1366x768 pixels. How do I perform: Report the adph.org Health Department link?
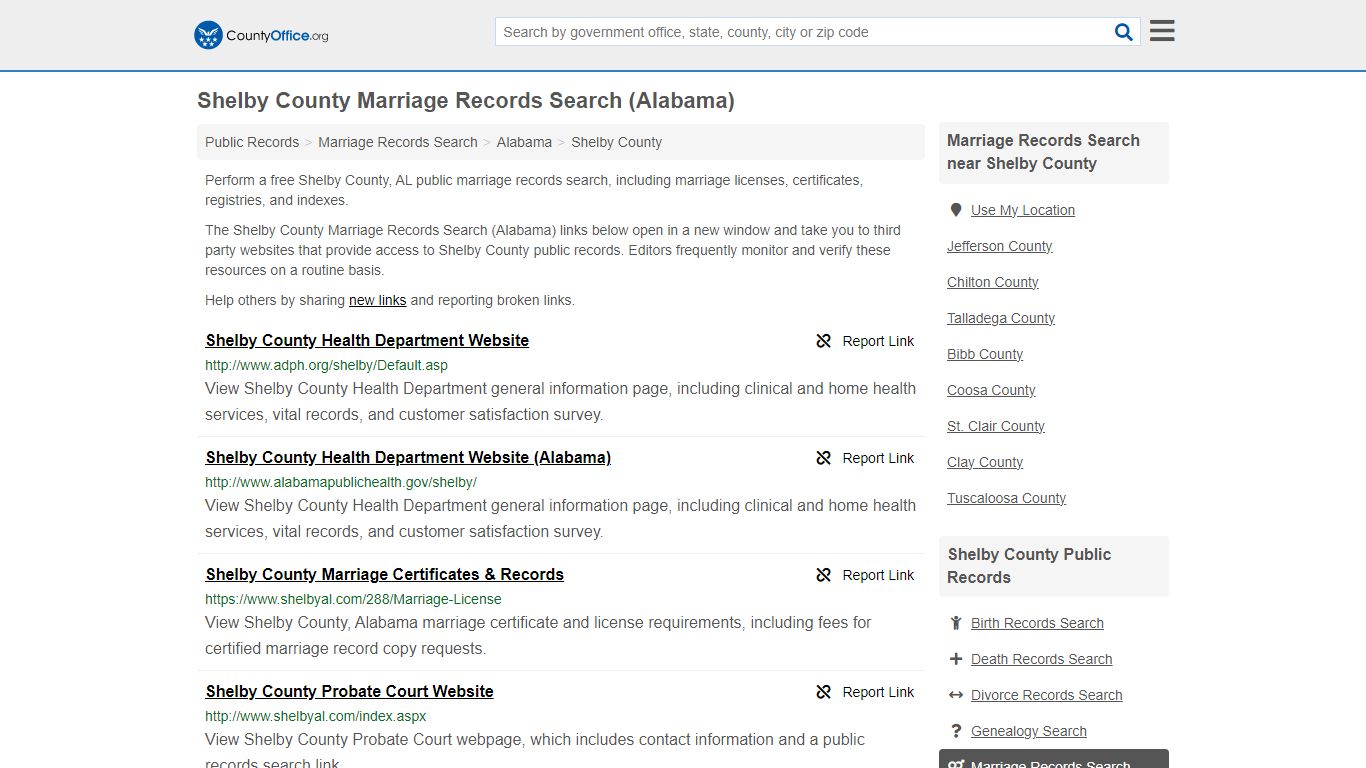click(878, 341)
